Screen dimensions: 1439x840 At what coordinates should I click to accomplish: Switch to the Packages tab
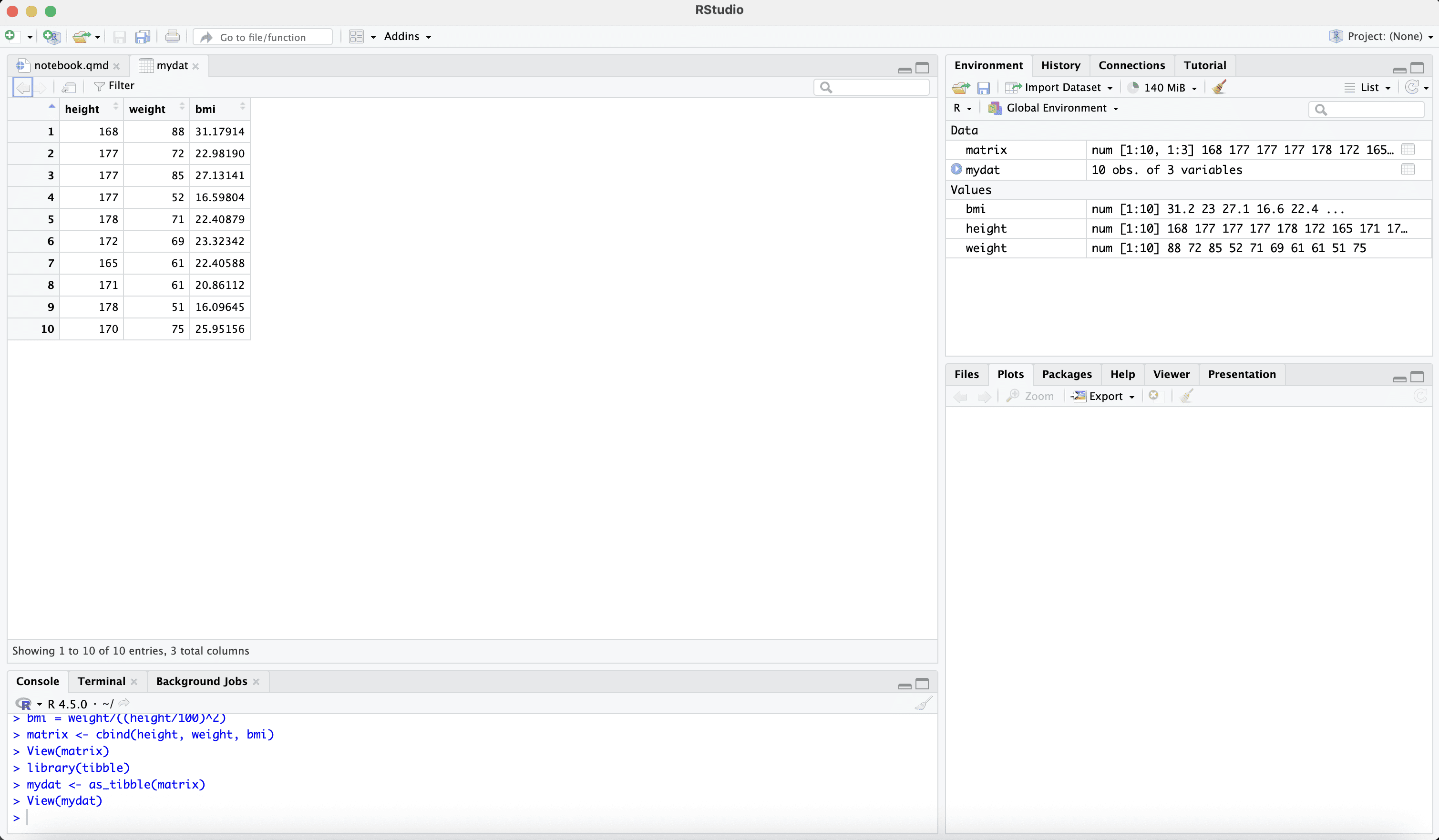[1066, 374]
